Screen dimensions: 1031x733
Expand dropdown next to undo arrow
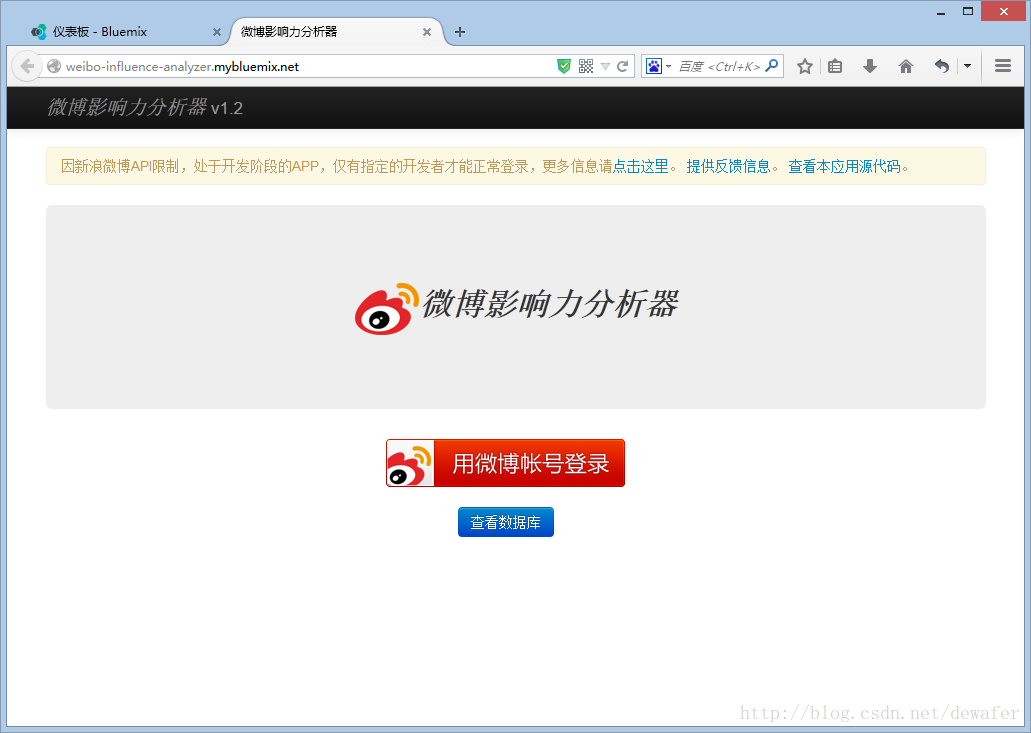[967, 66]
